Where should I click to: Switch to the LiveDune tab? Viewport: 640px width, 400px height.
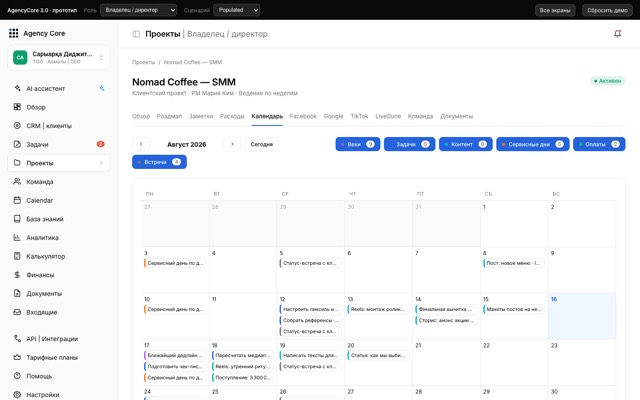point(388,116)
